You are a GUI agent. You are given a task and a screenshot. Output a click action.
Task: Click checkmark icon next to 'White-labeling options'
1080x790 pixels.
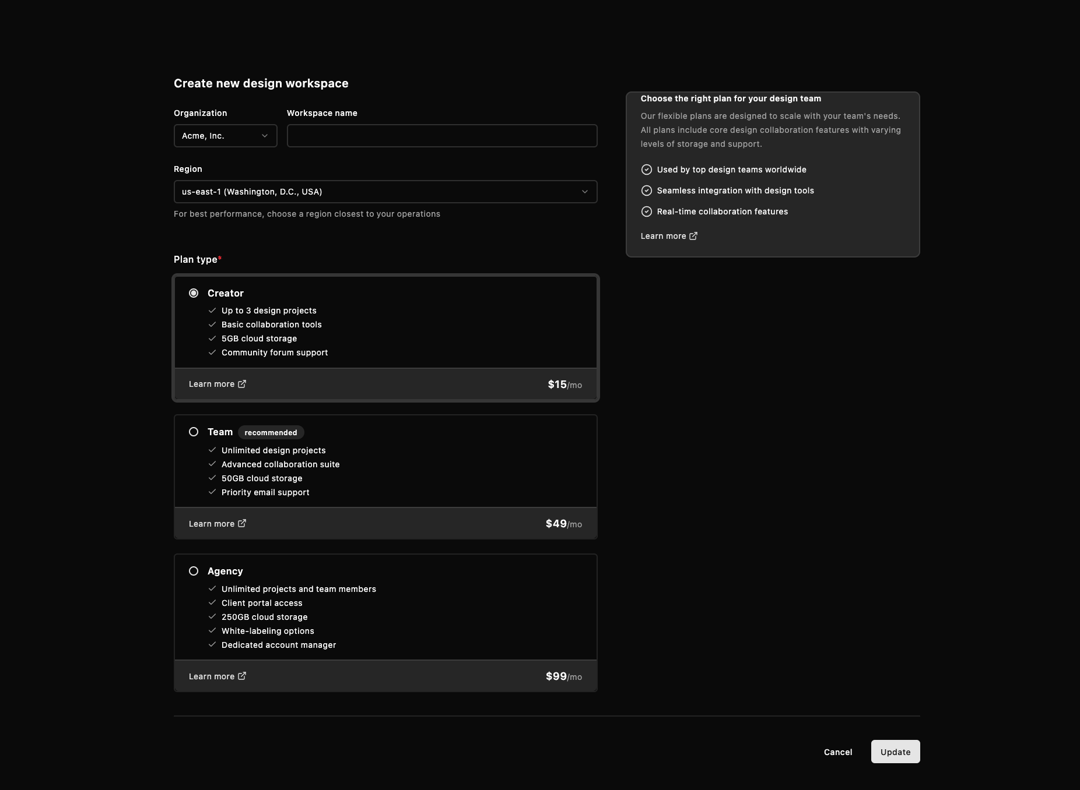coord(212,631)
